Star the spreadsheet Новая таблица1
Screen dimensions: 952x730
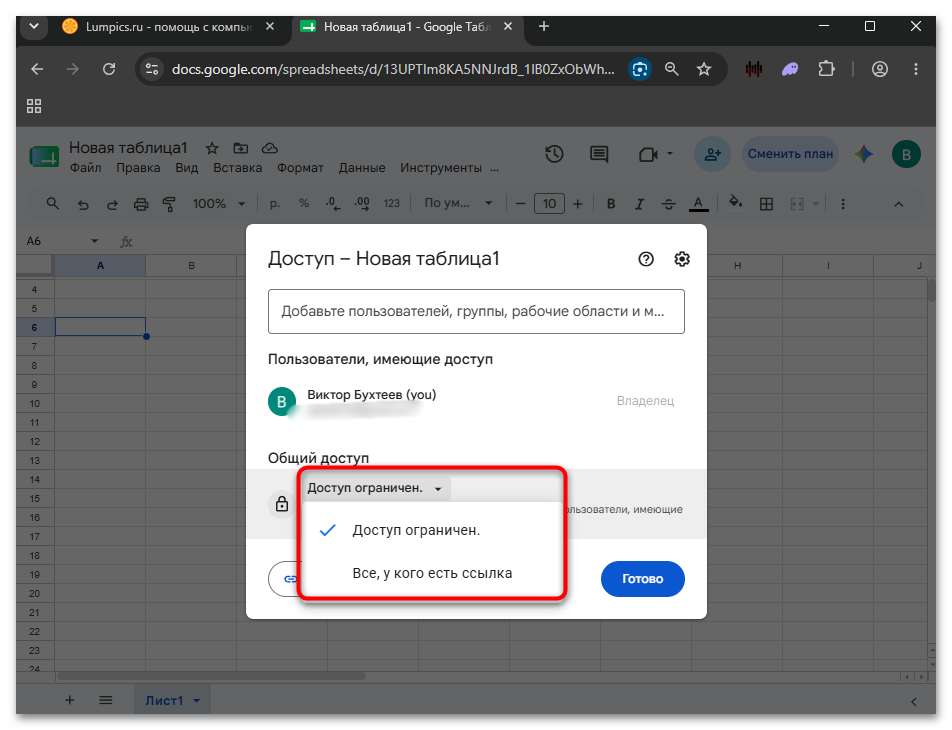(x=212, y=148)
